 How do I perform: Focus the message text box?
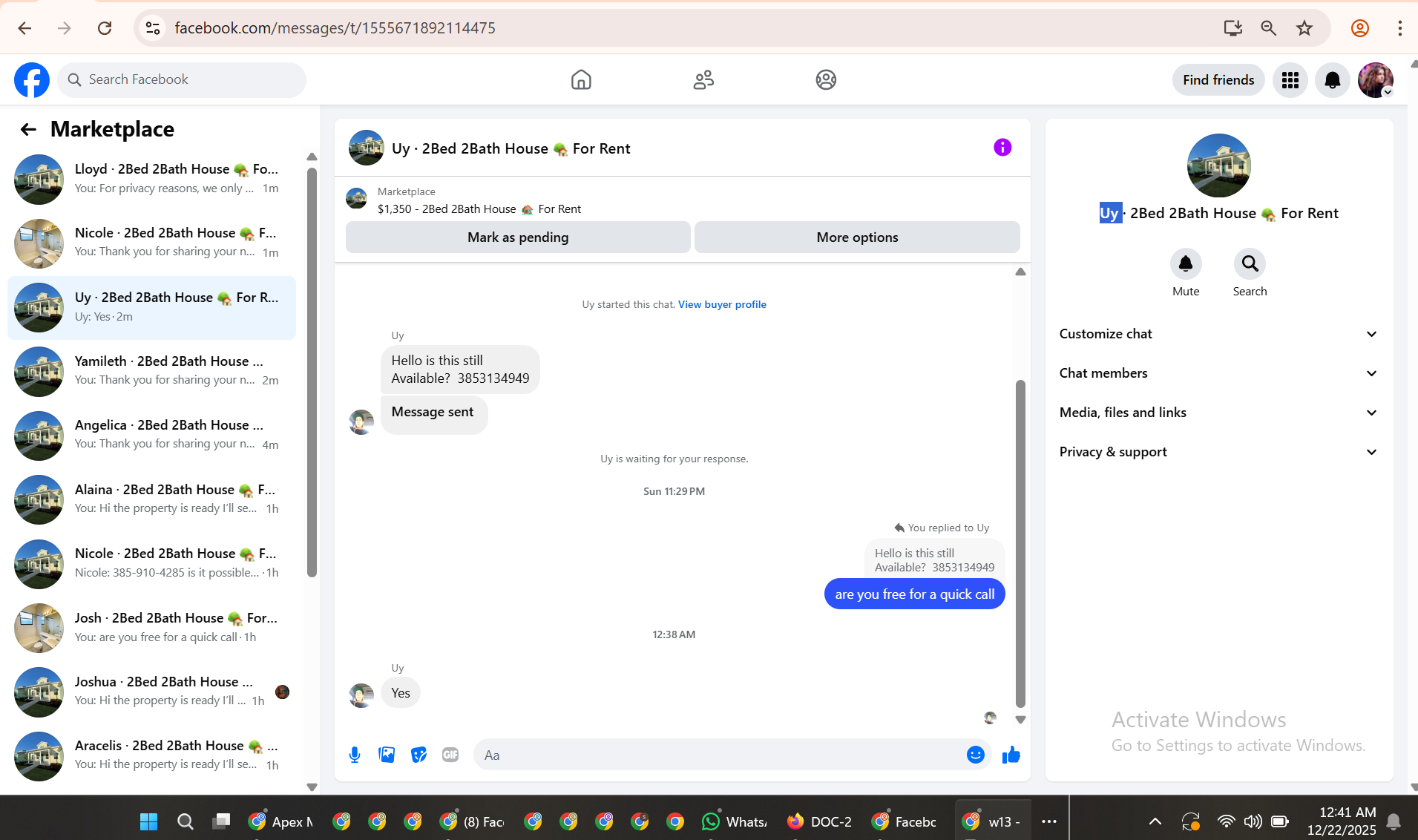coord(720,755)
